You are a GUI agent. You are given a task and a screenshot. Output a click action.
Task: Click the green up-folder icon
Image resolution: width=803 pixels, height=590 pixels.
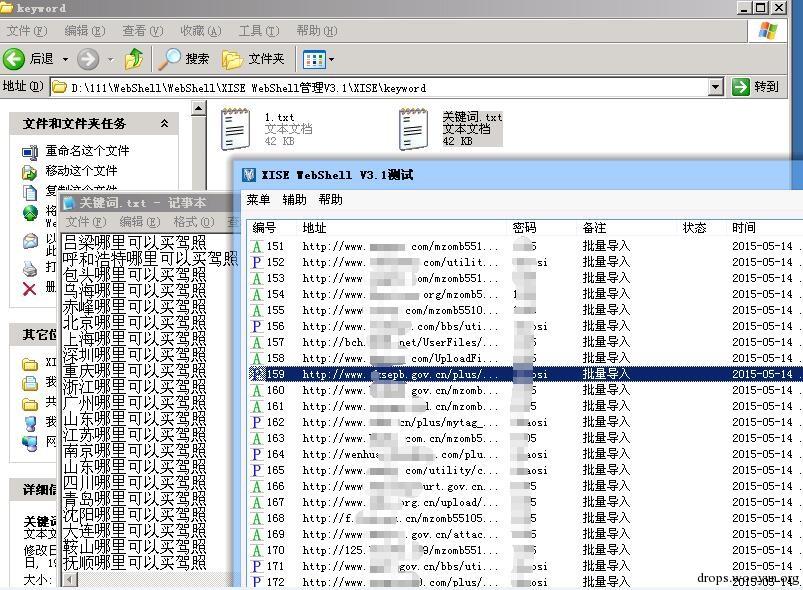coord(134,58)
